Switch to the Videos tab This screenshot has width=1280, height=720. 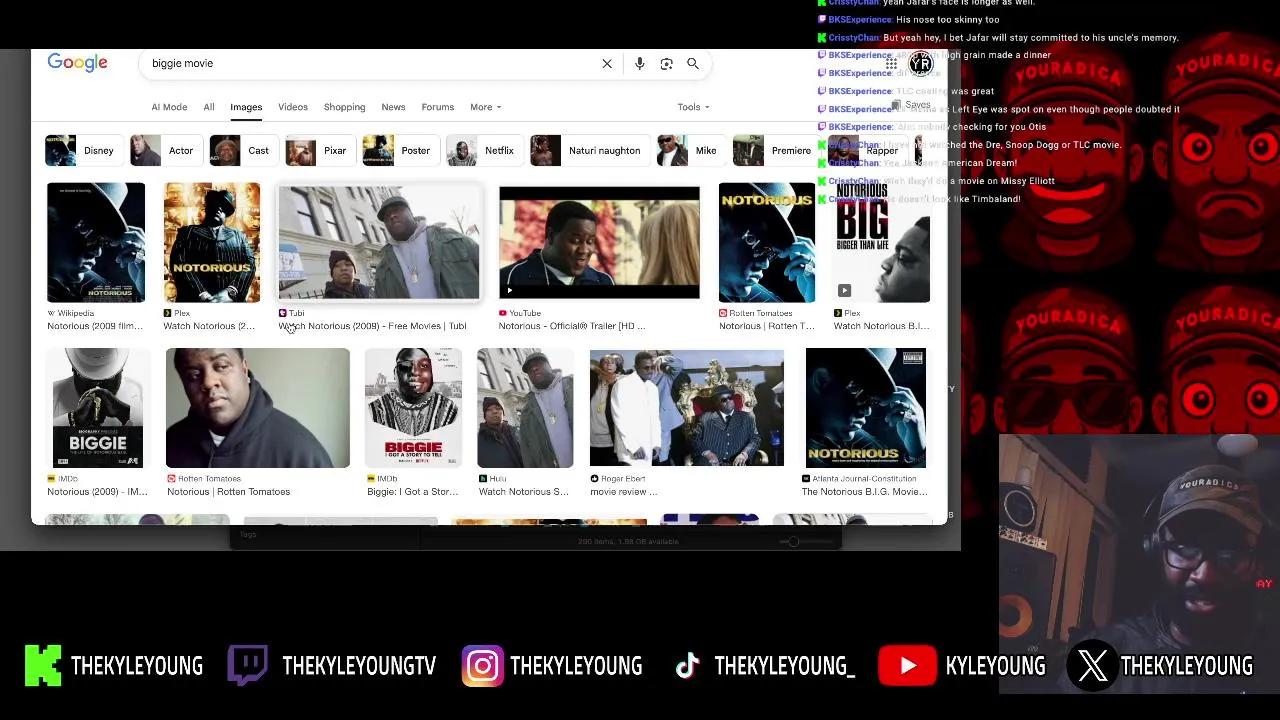(x=293, y=107)
